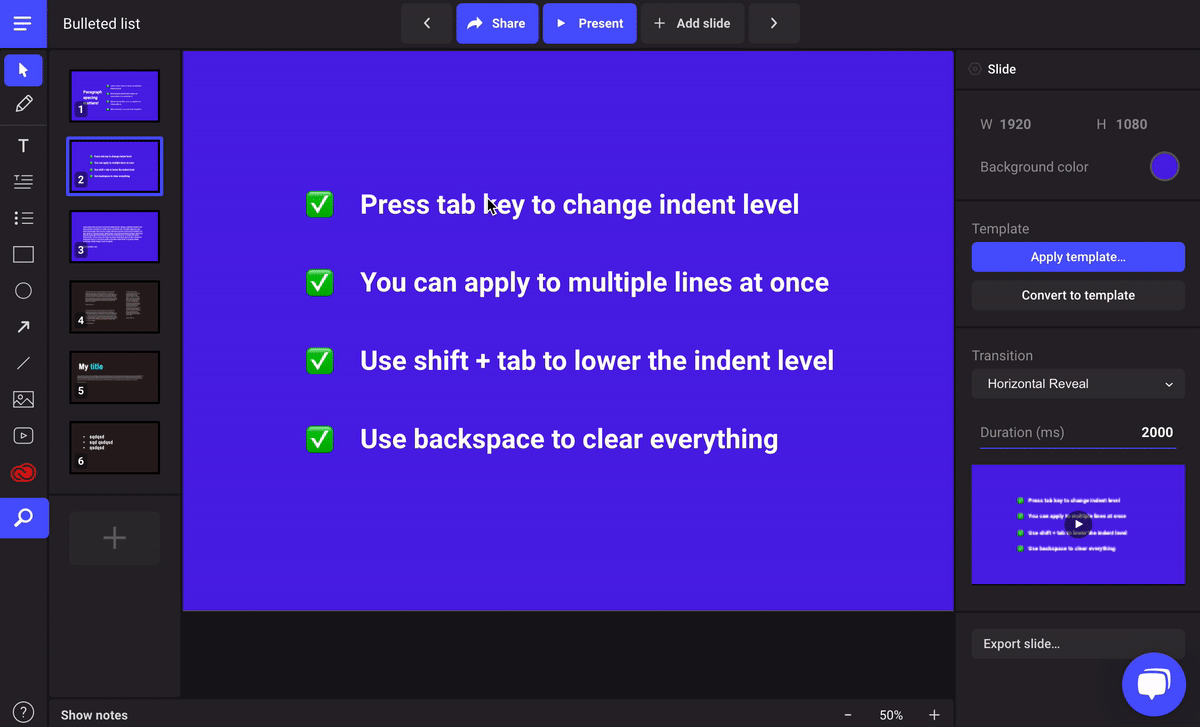Image resolution: width=1200 pixels, height=727 pixels.
Task: Open the hamburger main menu
Action: click(x=23, y=23)
